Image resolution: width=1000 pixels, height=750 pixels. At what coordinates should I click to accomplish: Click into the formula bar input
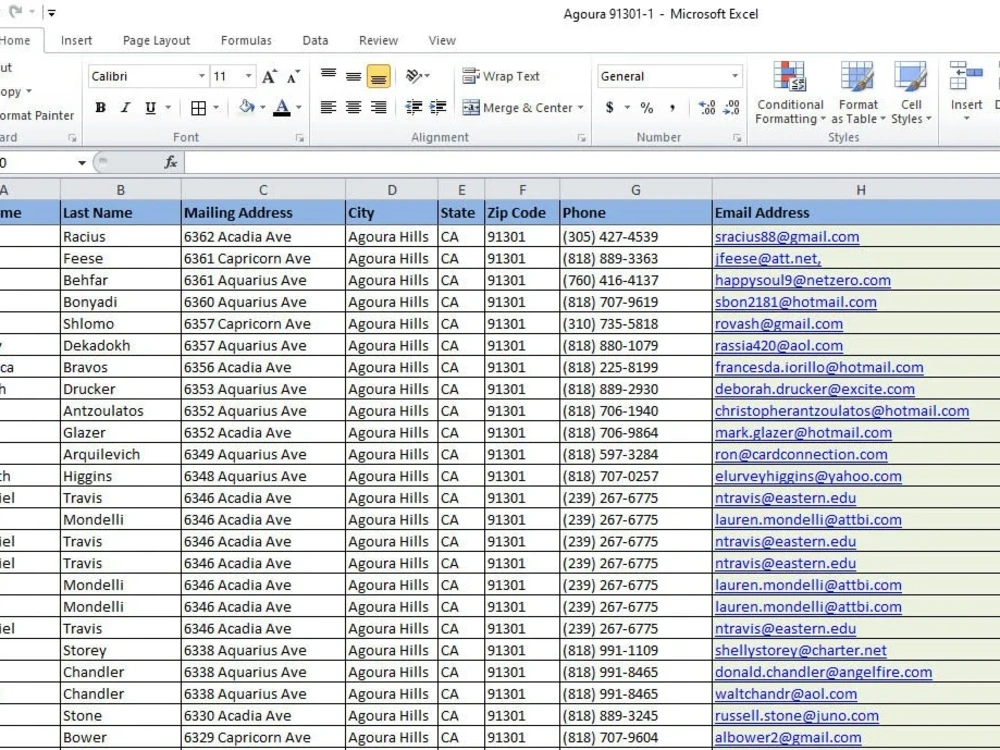[592, 163]
